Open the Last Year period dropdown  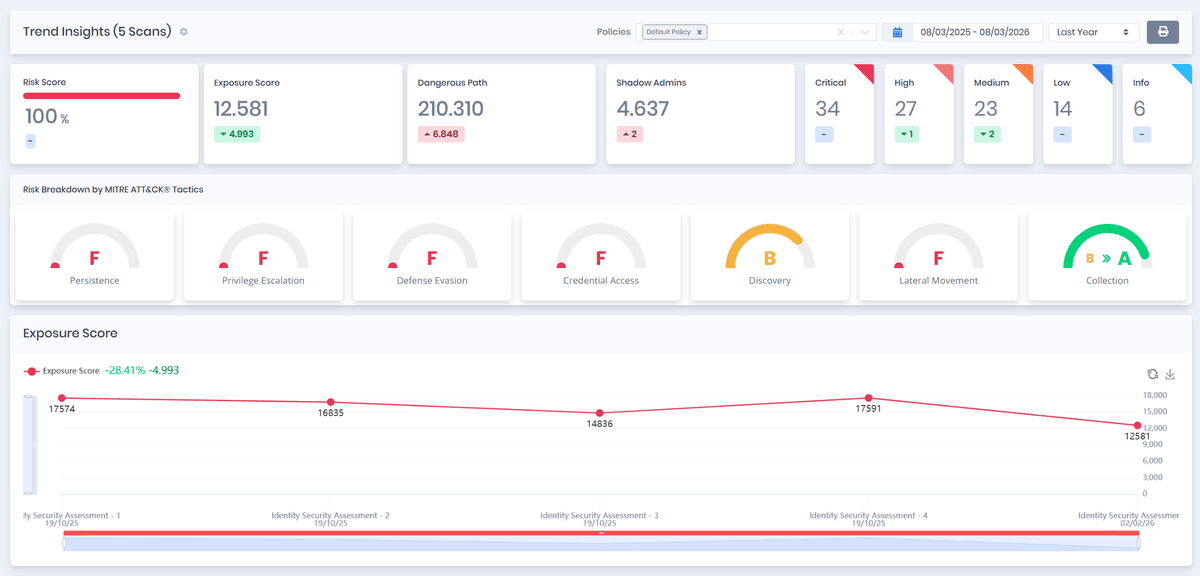click(1093, 32)
